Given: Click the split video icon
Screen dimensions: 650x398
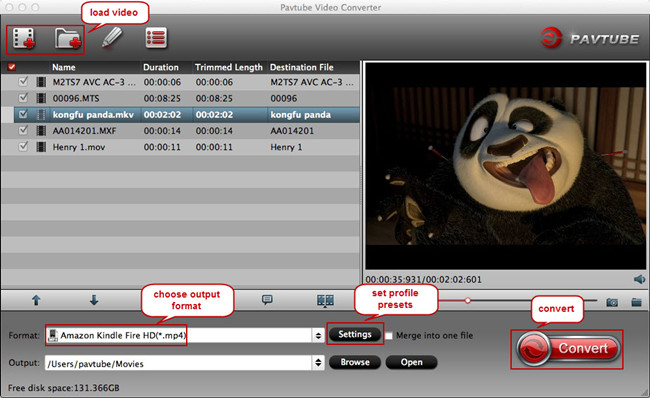Looking at the screenshot, I should (325, 300).
